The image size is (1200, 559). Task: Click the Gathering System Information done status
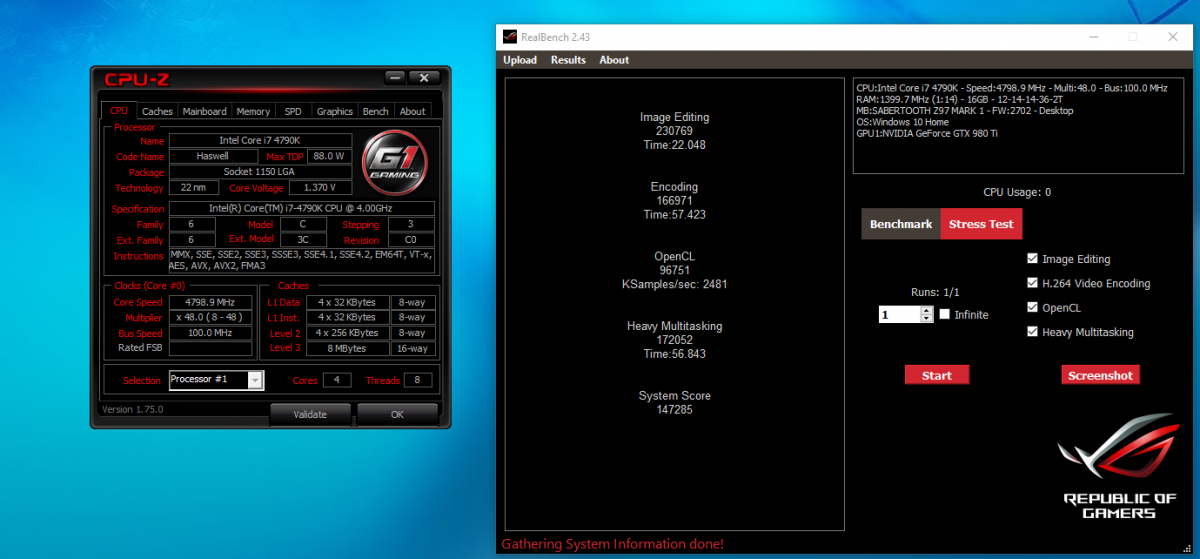[612, 545]
